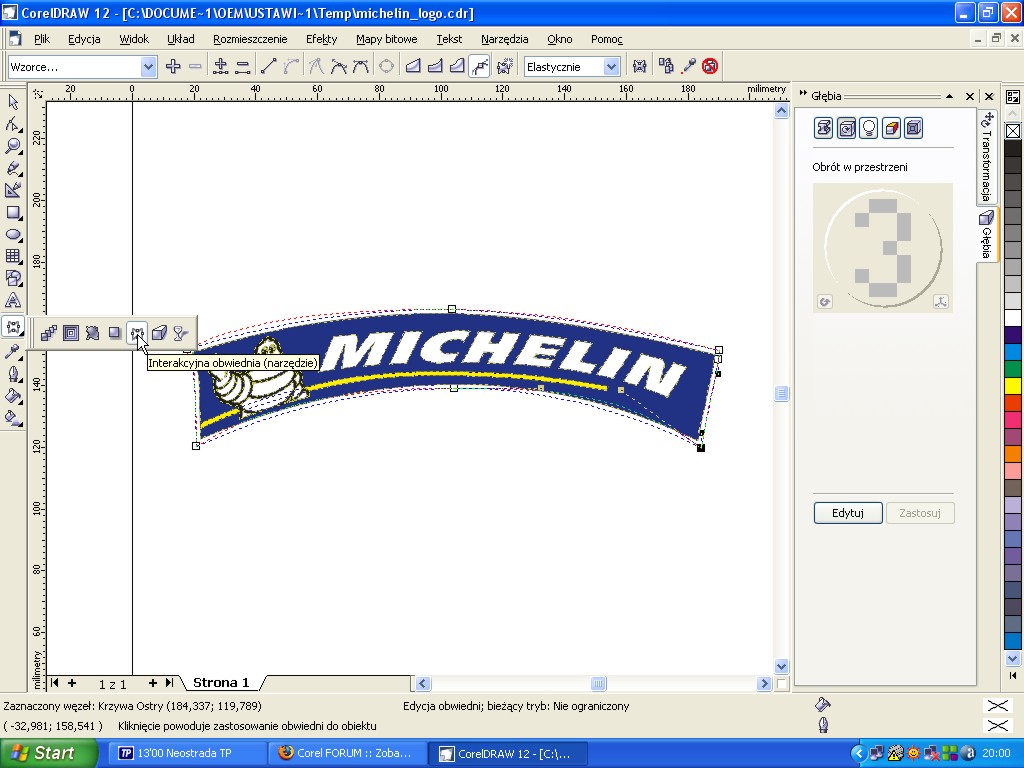
Task: Open the Efekty menu
Action: (x=321, y=39)
